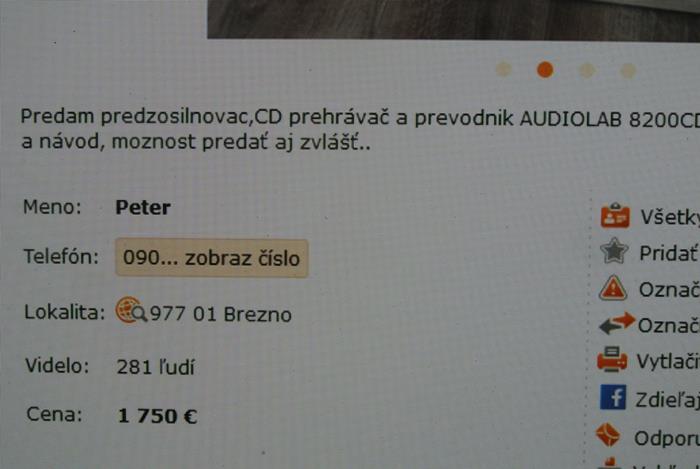Click the Vytlači print link
This screenshot has height=469, width=700.
click(x=668, y=361)
